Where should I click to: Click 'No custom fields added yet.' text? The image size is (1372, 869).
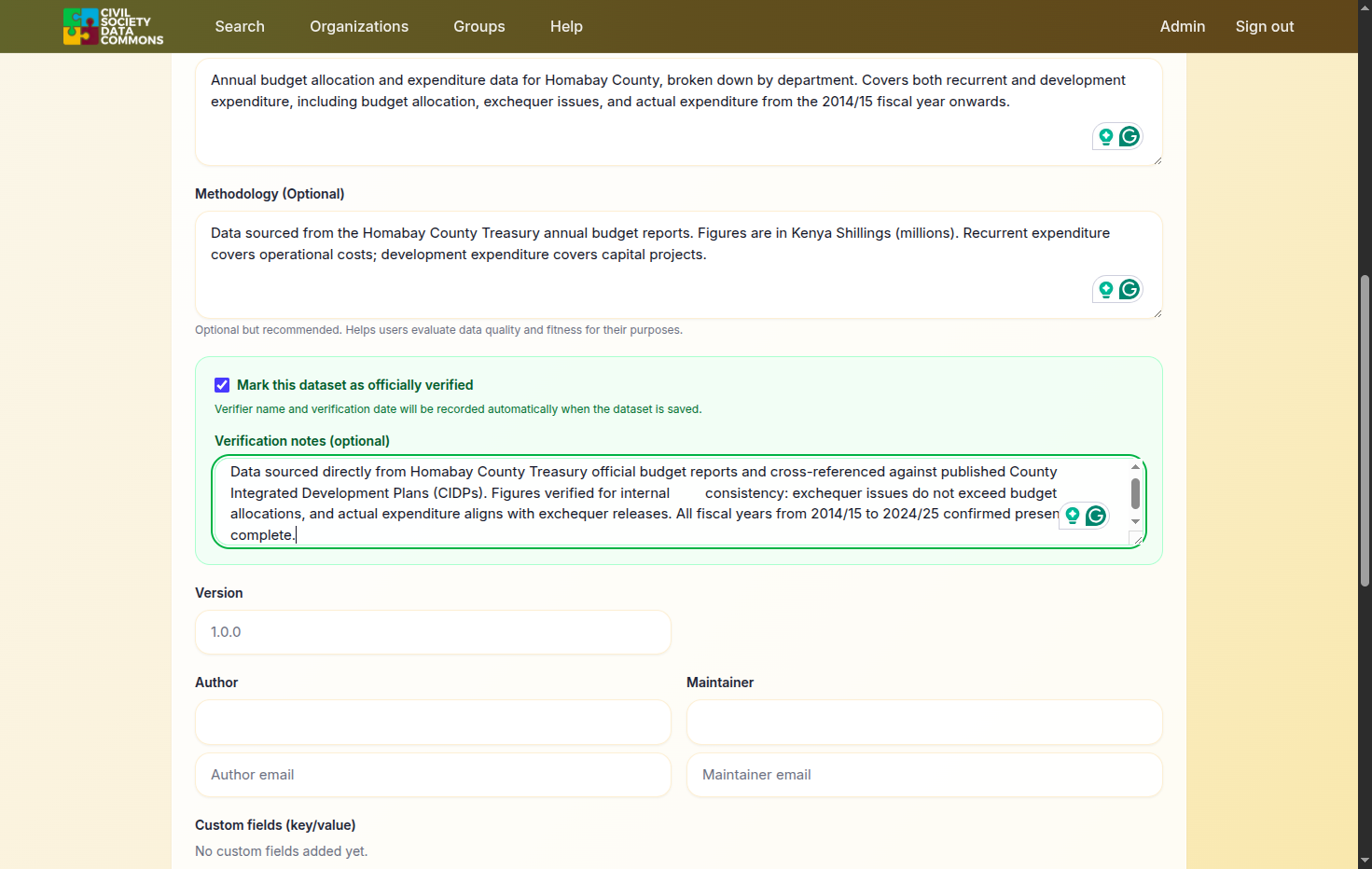(281, 851)
